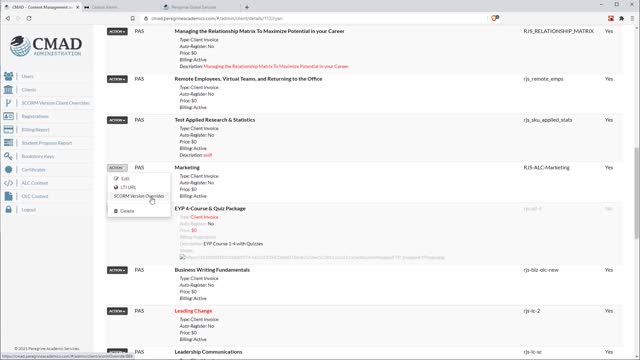
Task: Click the Brave shields icon
Action: (x=494, y=18)
